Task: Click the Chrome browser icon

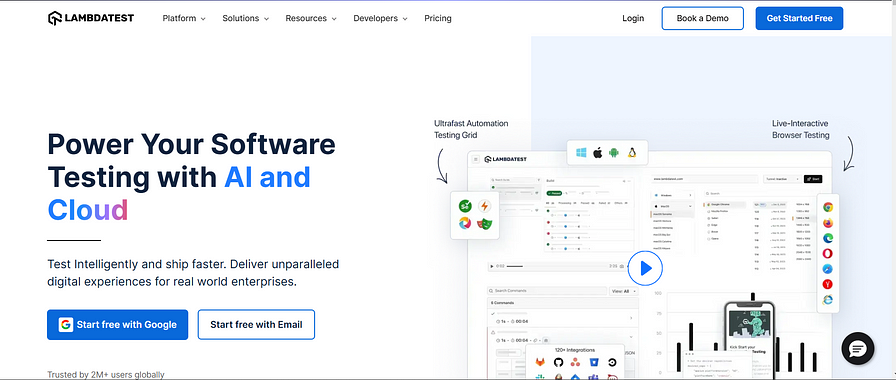Action: click(827, 207)
